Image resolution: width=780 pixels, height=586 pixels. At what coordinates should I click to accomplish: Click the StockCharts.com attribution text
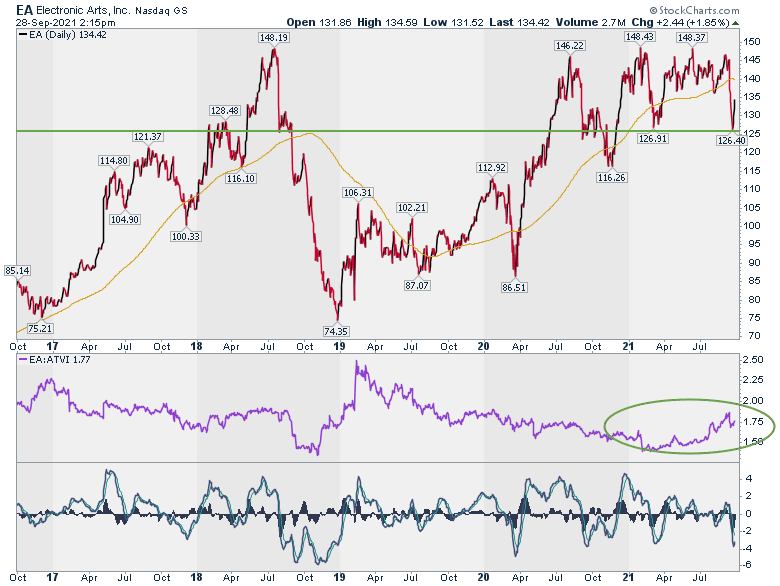tap(694, 10)
